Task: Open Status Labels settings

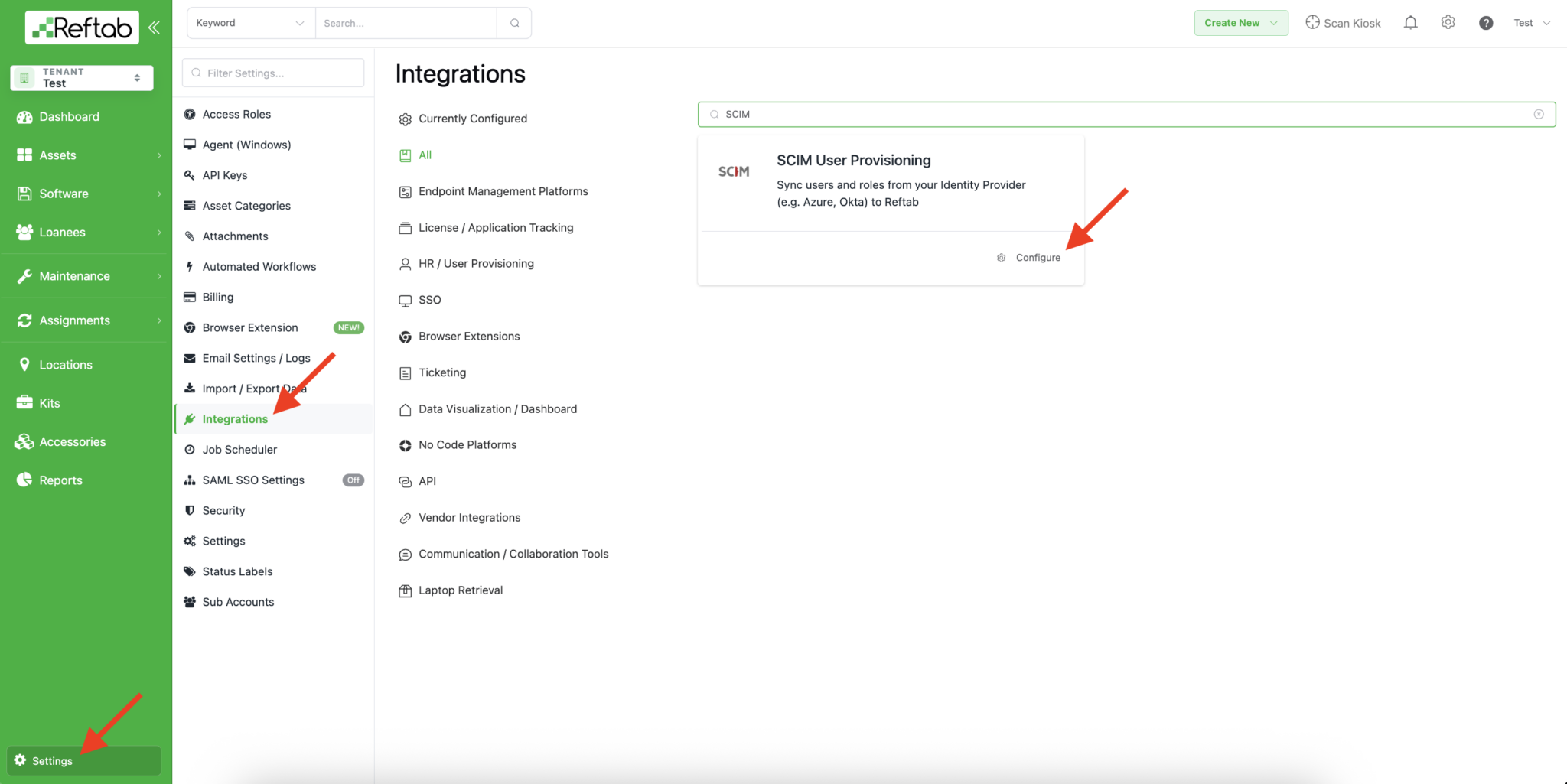Action: pyautogui.click(x=274, y=571)
